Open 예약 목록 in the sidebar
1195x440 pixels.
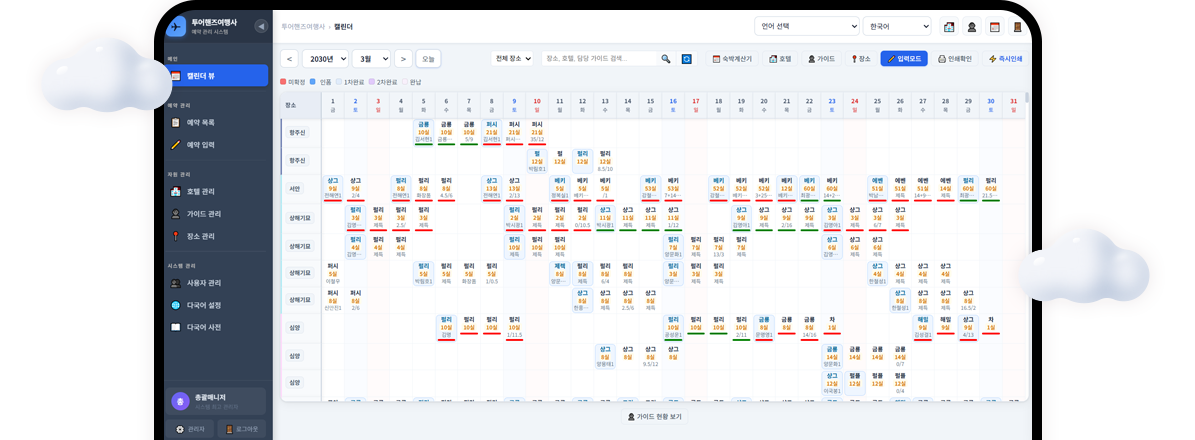[x=200, y=122]
